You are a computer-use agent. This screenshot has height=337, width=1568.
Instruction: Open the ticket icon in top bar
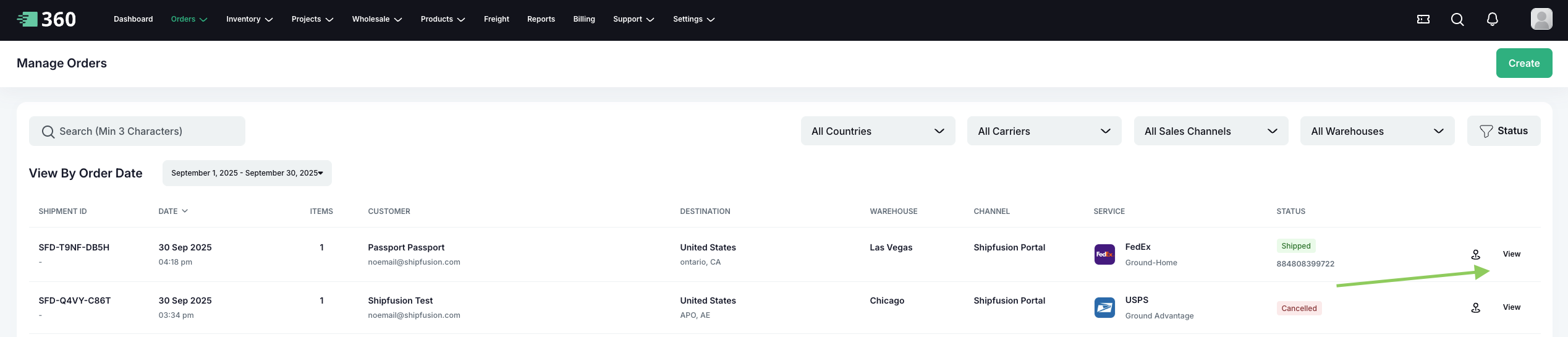point(1423,19)
